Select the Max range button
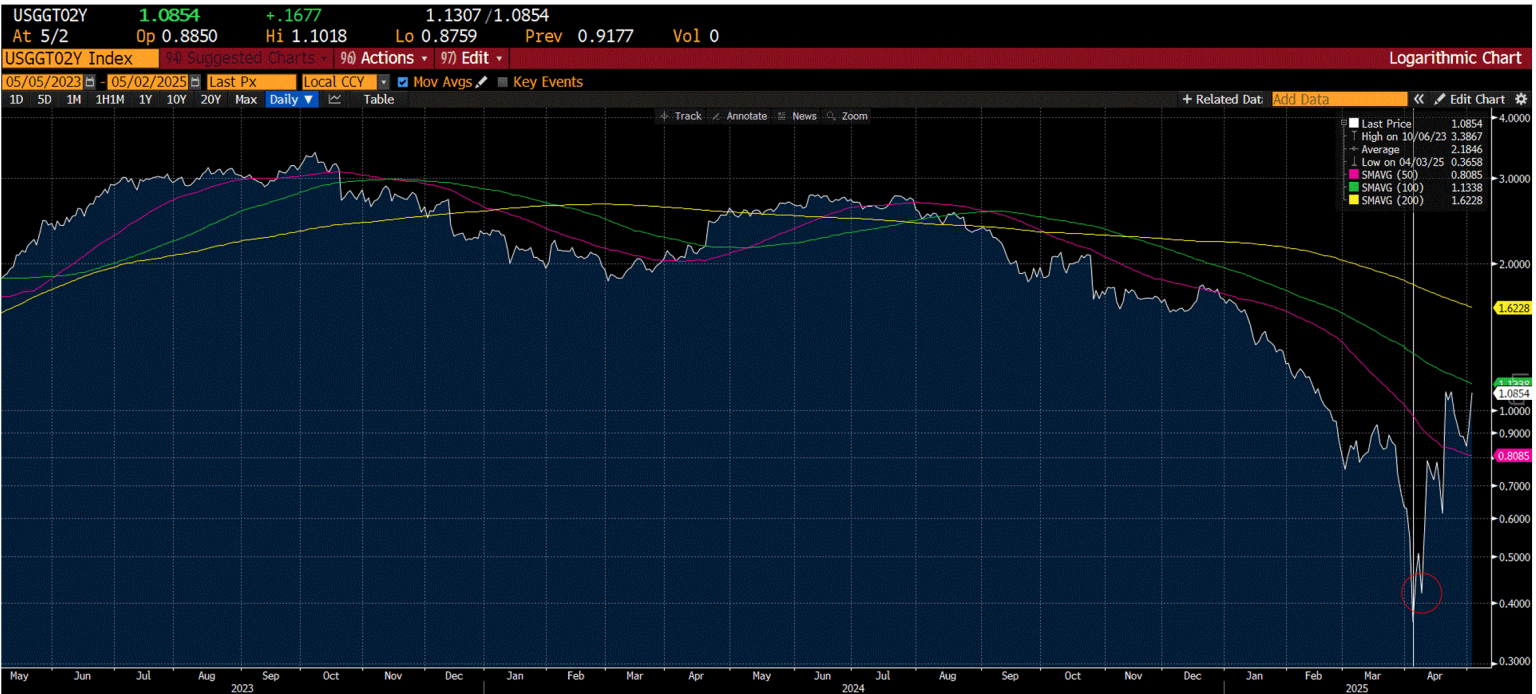The width and height of the screenshot is (1536, 694). (x=246, y=99)
